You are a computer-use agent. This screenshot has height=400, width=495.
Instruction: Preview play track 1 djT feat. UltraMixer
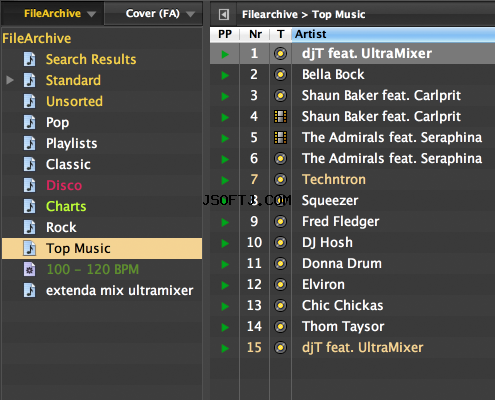click(225, 54)
